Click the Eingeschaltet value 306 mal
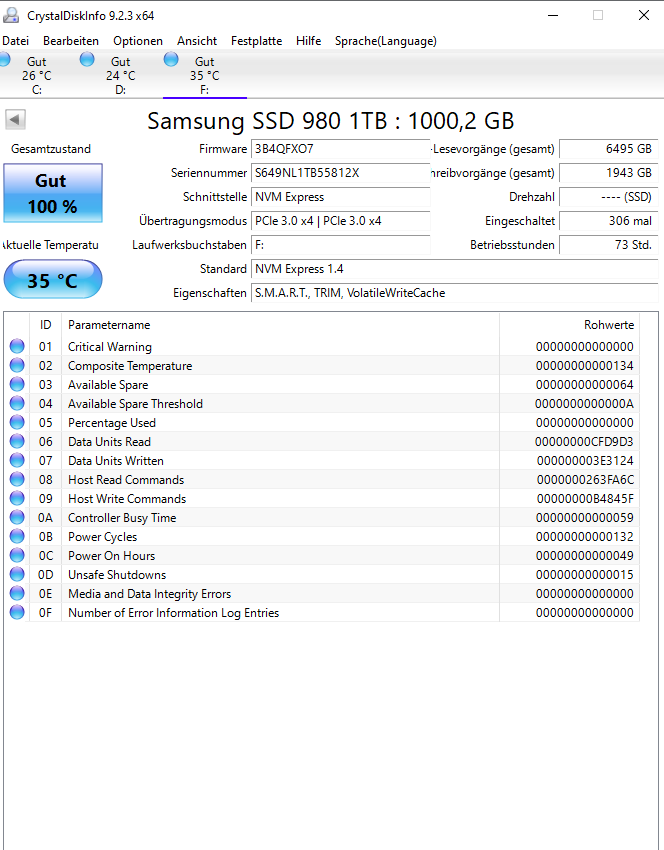Viewport: 664px width, 850px height. pyautogui.click(x=609, y=221)
